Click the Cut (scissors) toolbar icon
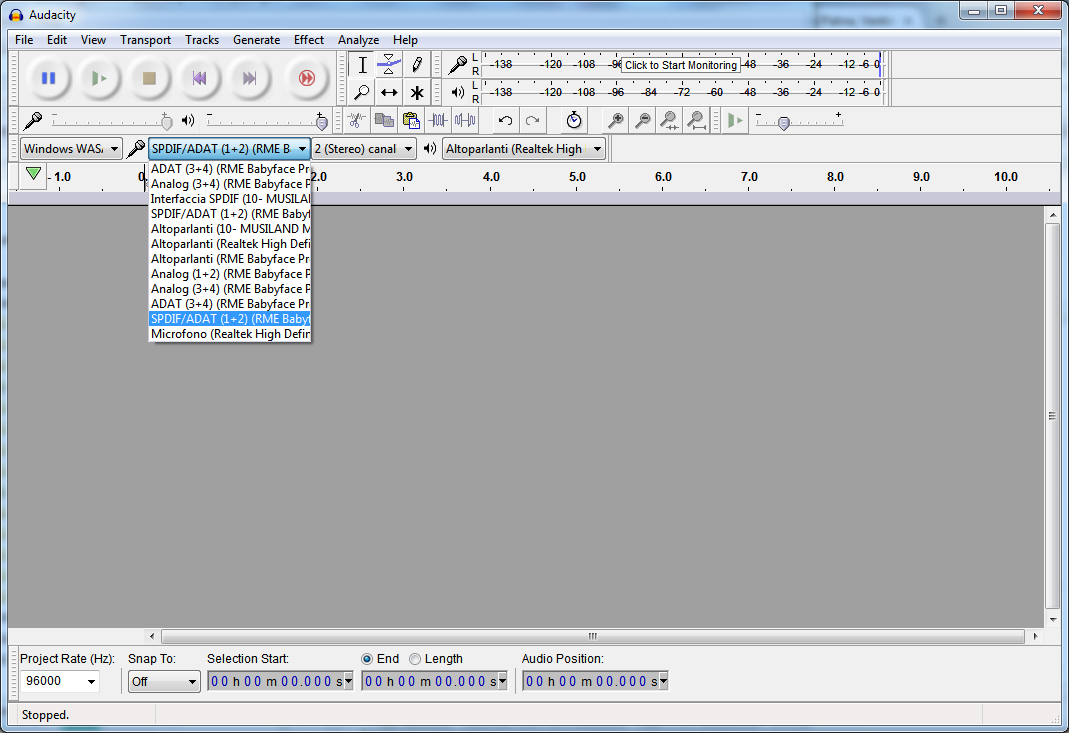Image resolution: width=1069 pixels, height=733 pixels. click(x=355, y=121)
